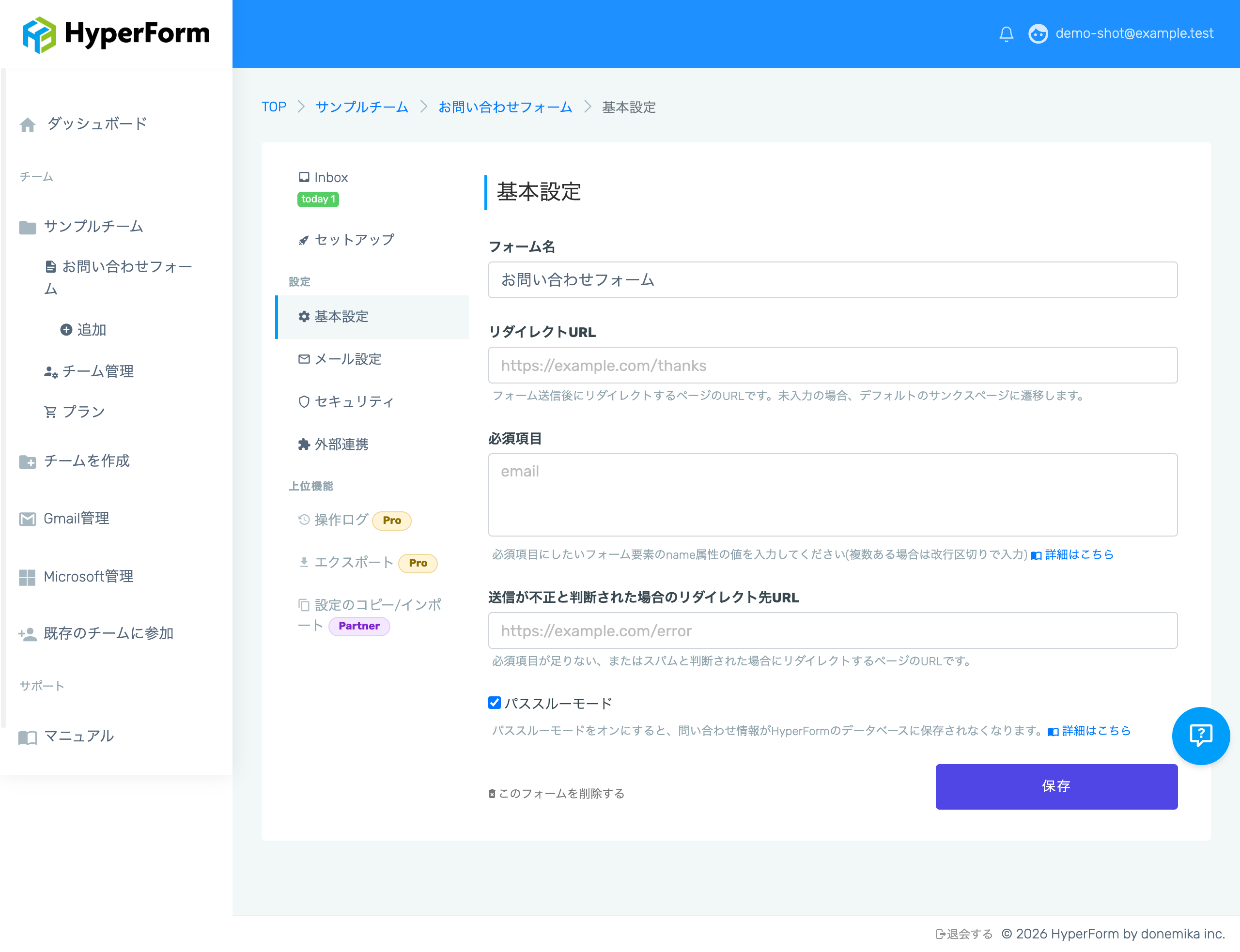
Task: Open プラン in sidebar
Action: coord(83,412)
